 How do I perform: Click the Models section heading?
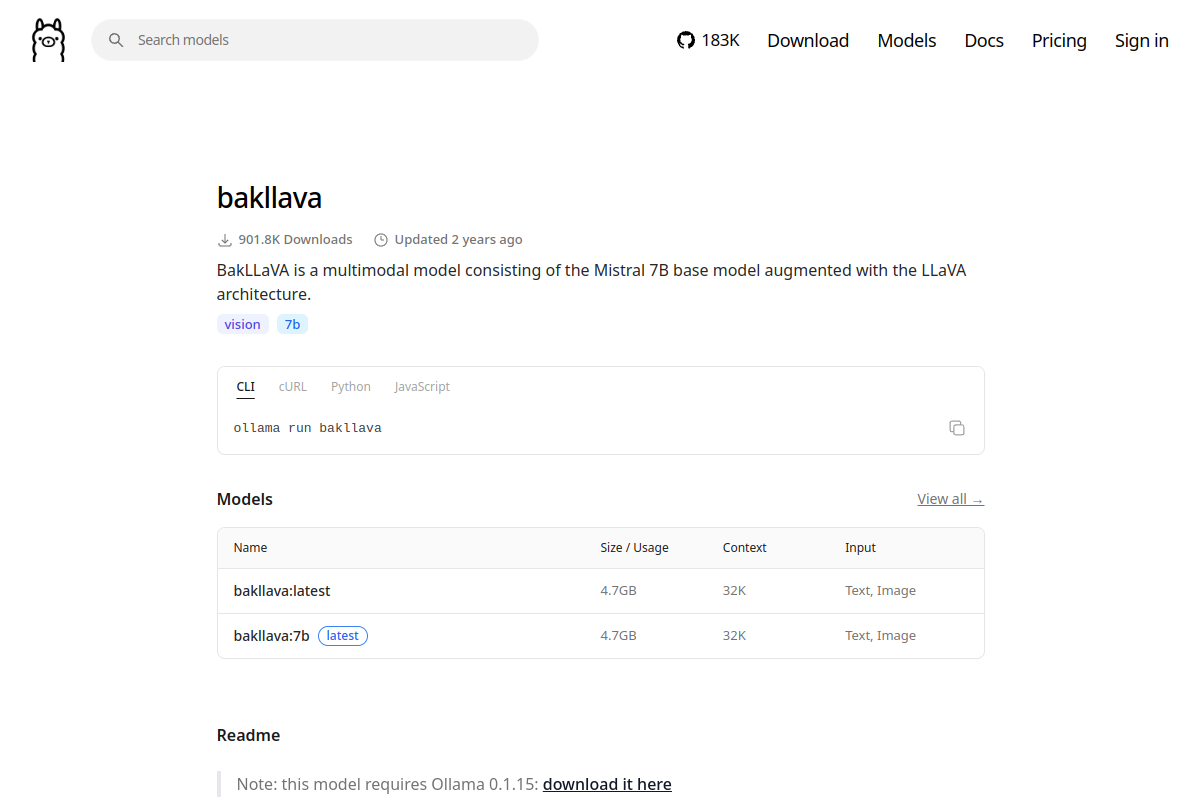[x=245, y=499]
